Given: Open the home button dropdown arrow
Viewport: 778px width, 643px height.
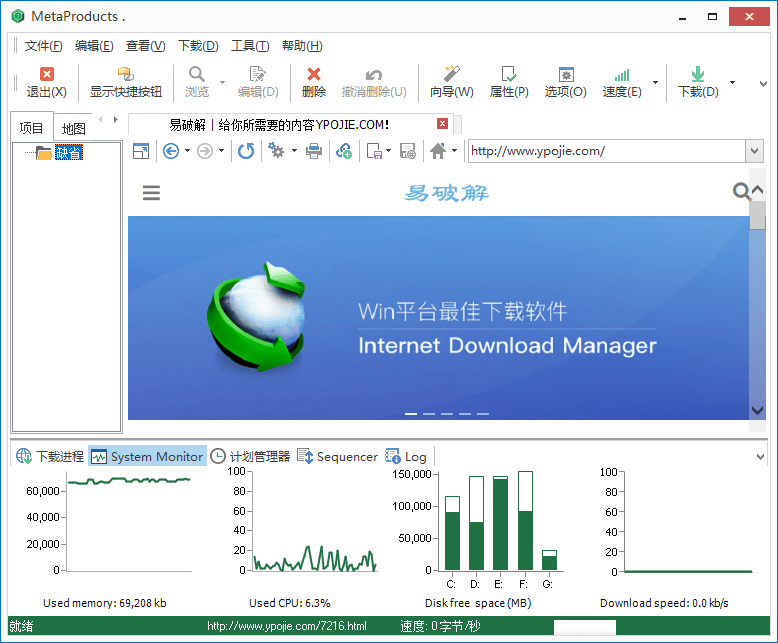Looking at the screenshot, I should (454, 151).
